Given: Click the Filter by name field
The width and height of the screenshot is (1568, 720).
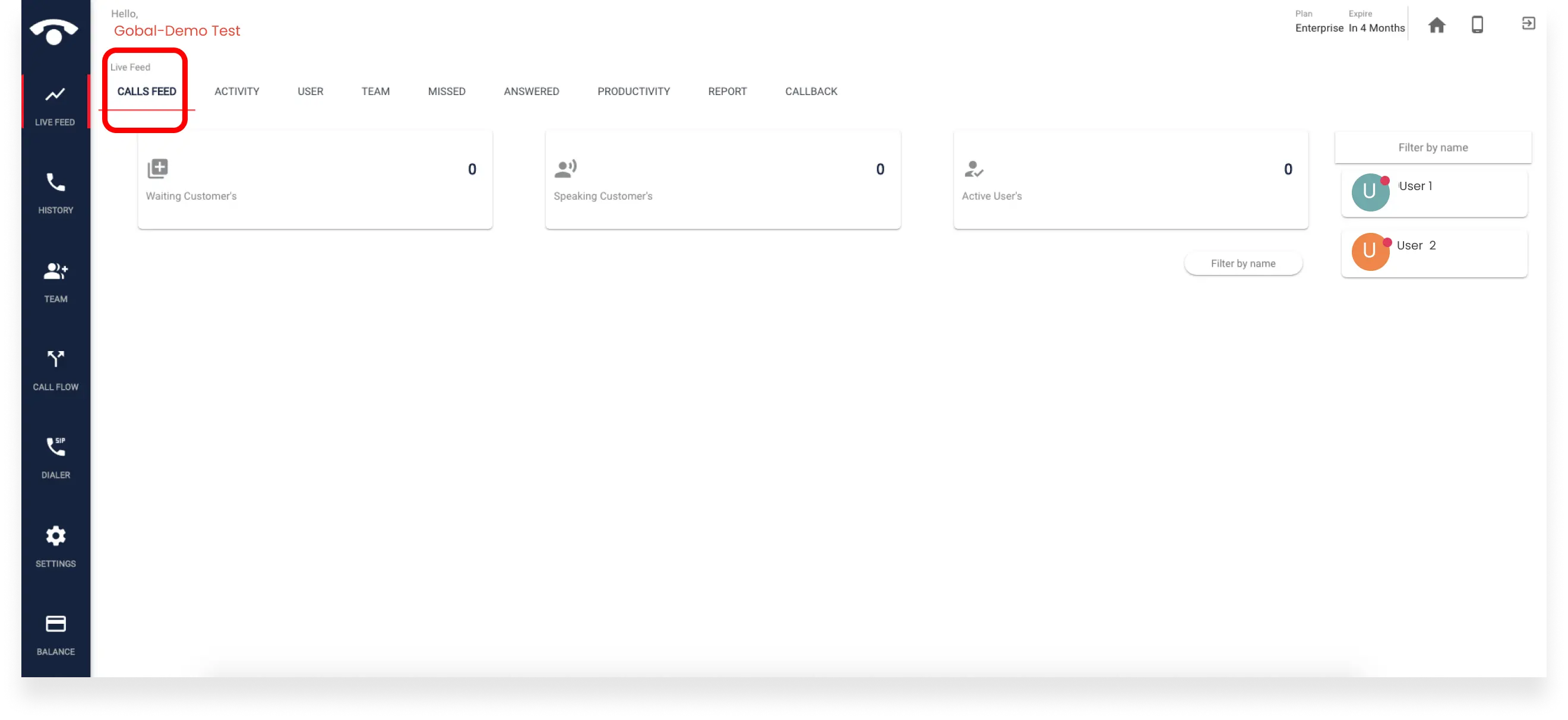Looking at the screenshot, I should pyautogui.click(x=1433, y=147).
